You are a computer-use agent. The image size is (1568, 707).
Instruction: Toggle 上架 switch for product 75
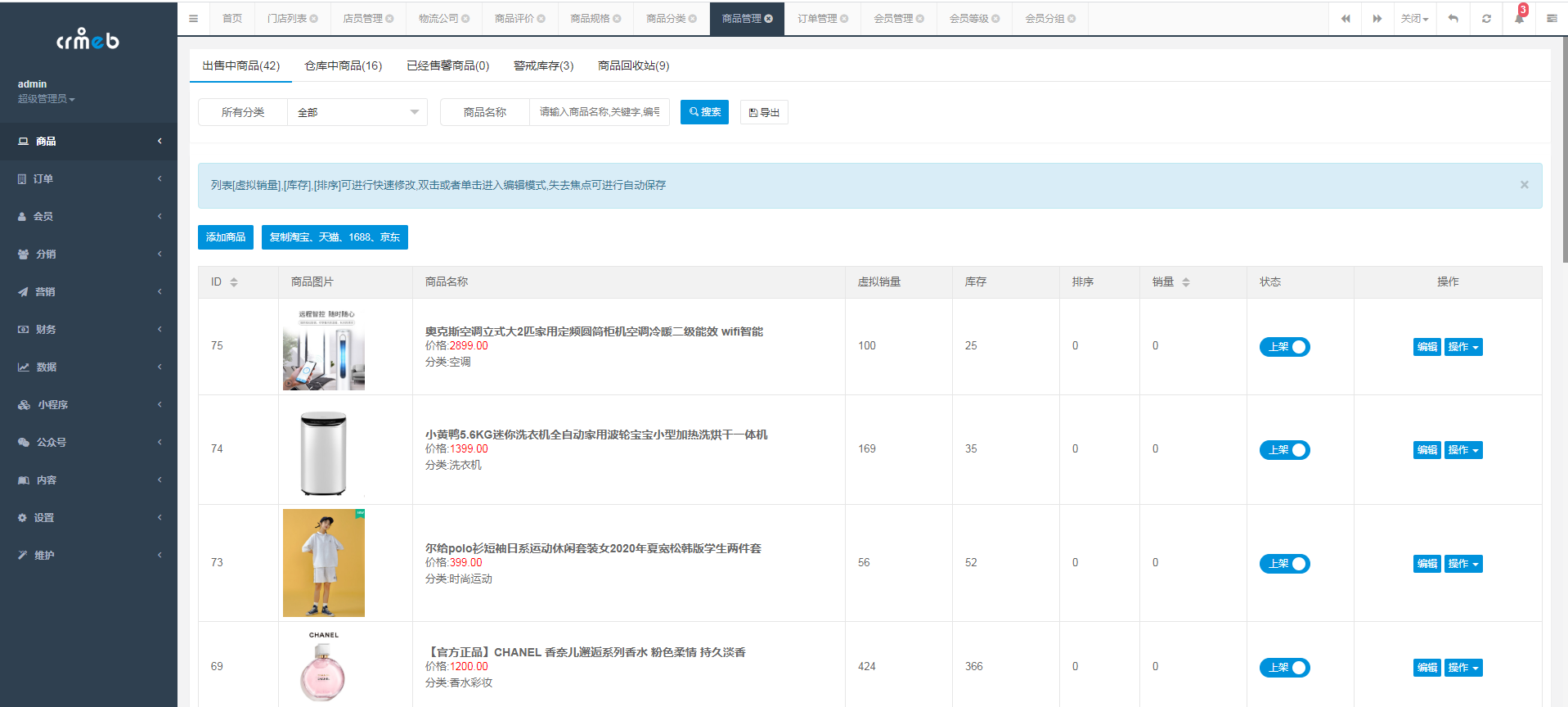(x=1284, y=347)
